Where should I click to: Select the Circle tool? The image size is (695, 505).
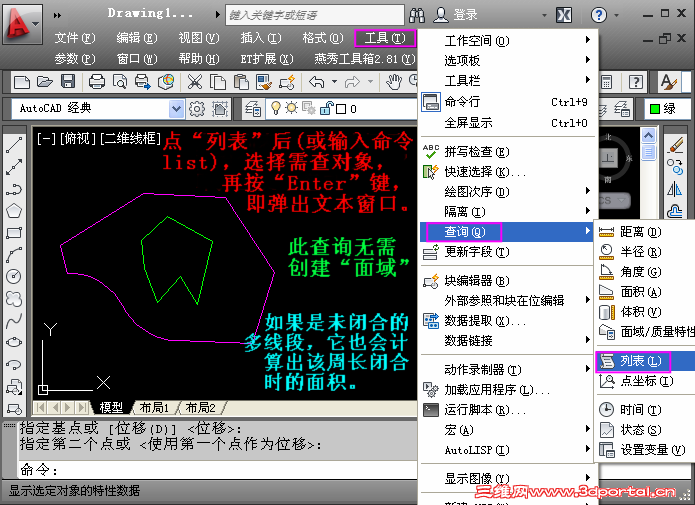(x=14, y=276)
